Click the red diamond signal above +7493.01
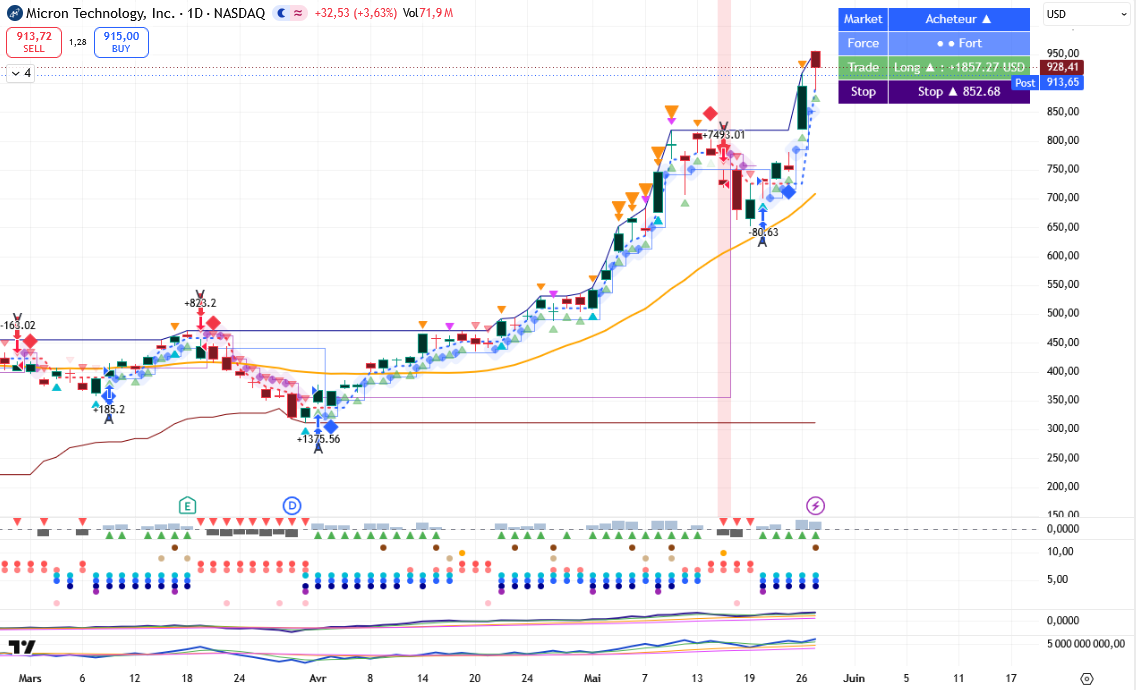This screenshot has height=690, width=1136. [710, 114]
